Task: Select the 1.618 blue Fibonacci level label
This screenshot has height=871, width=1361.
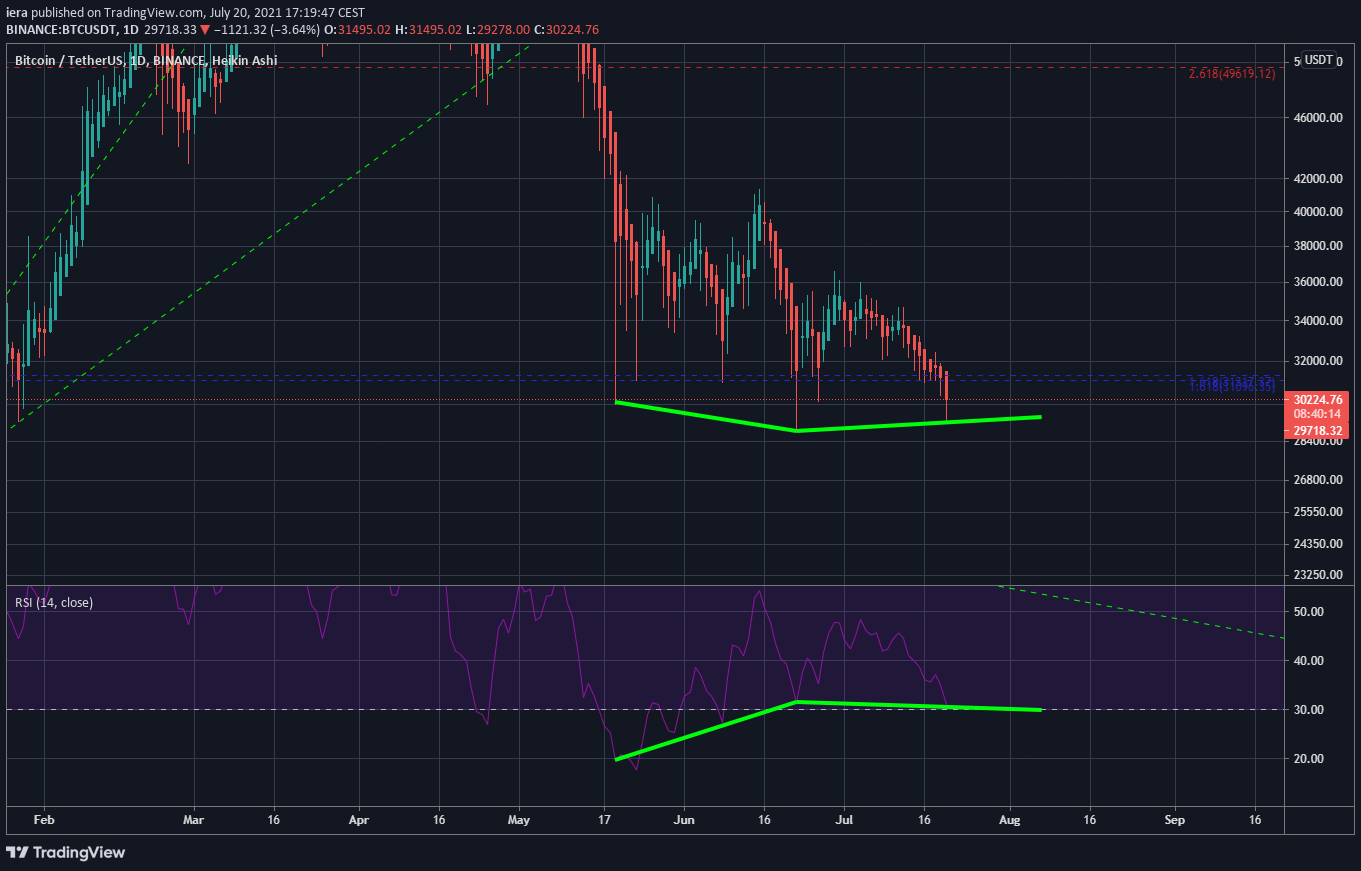Action: click(x=1232, y=385)
